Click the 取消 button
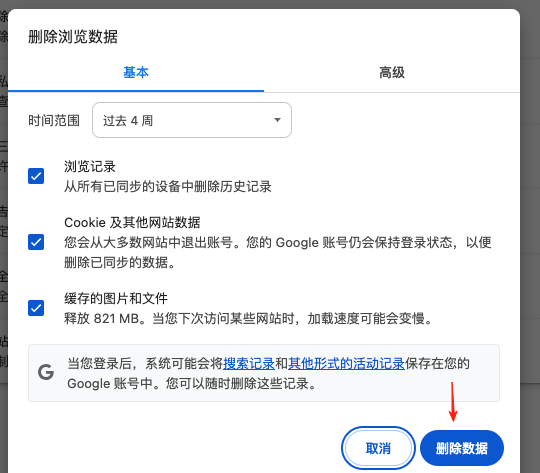 point(378,448)
